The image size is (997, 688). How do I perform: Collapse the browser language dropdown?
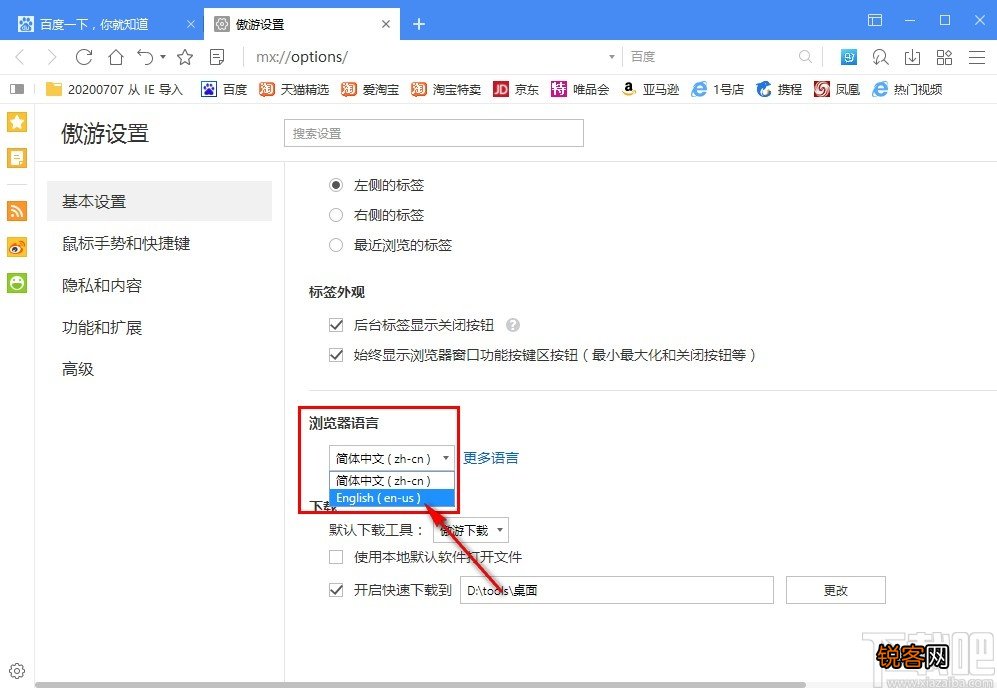(x=392, y=458)
